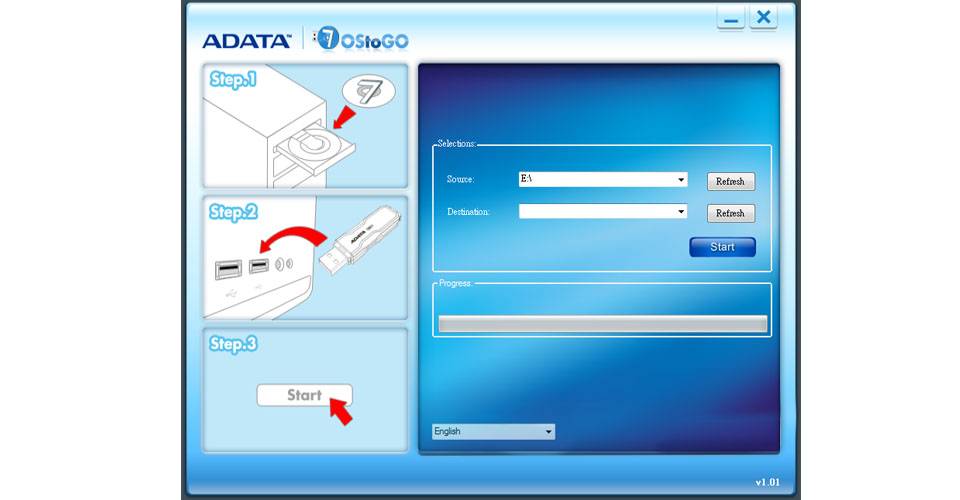Viewport: 960px width, 500px height.
Task: Click the Step.3 Start illustration
Action: 305,390
